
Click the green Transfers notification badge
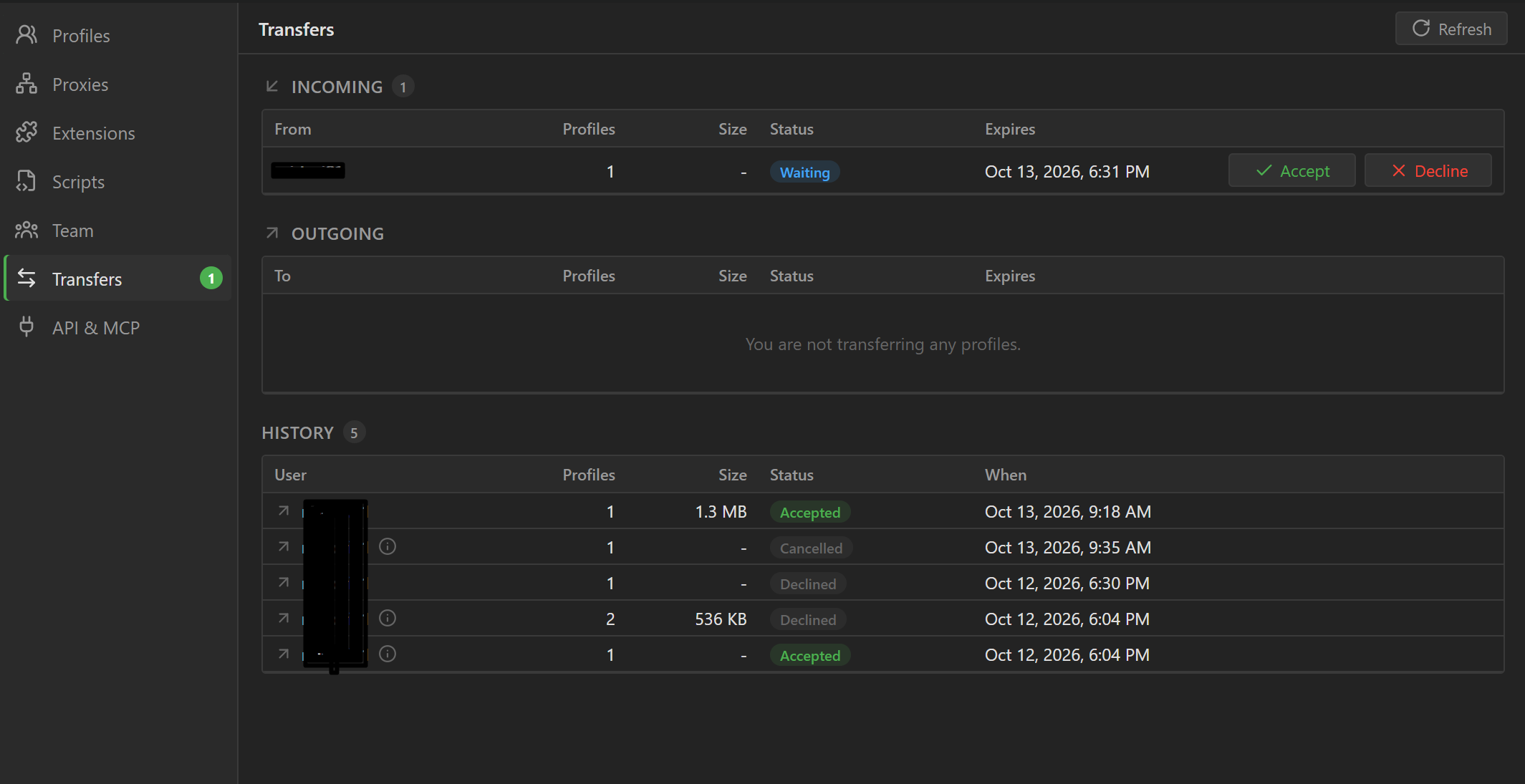point(211,279)
